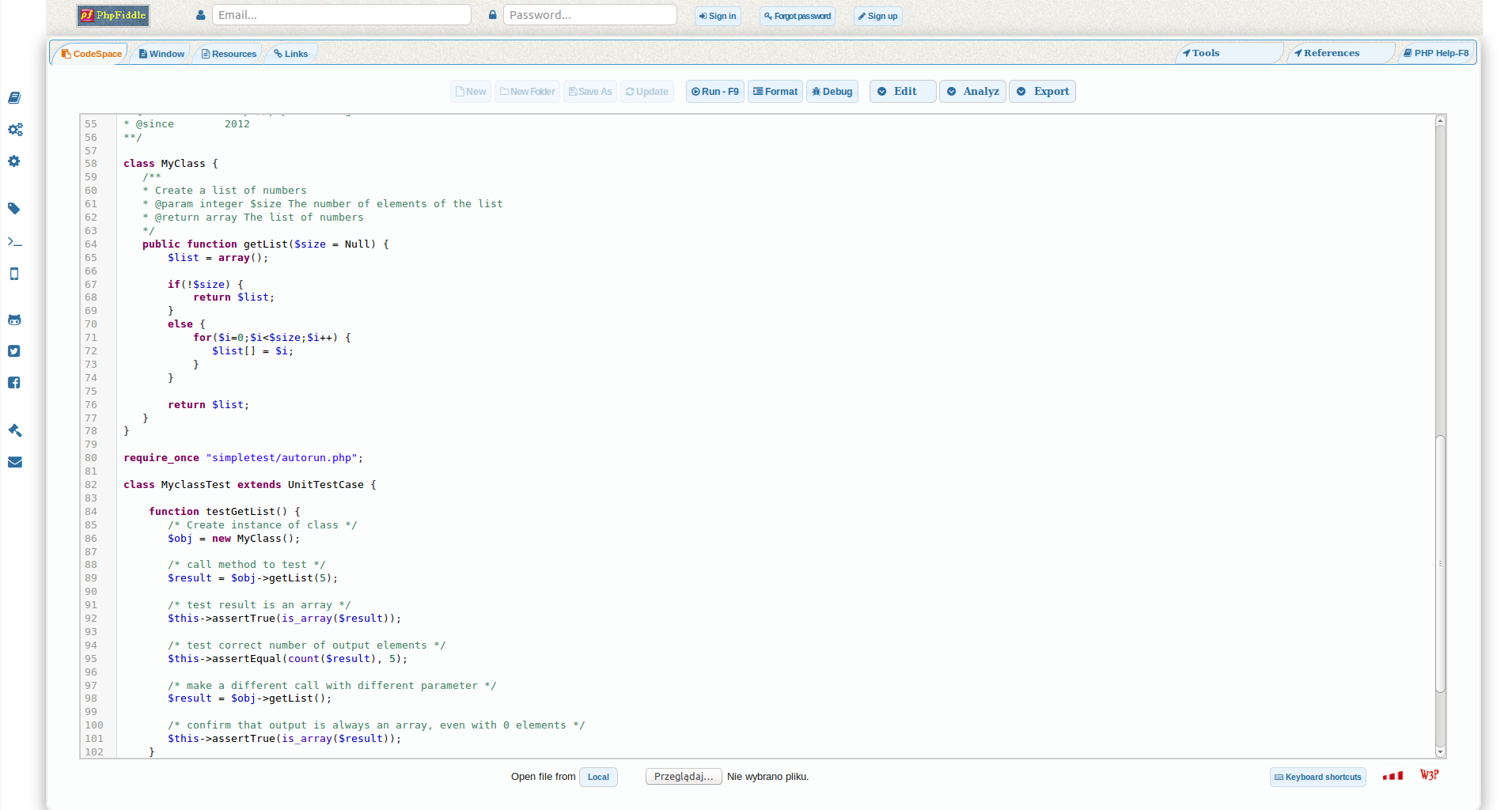Click the Facebook icon in sidebar

pyautogui.click(x=14, y=383)
